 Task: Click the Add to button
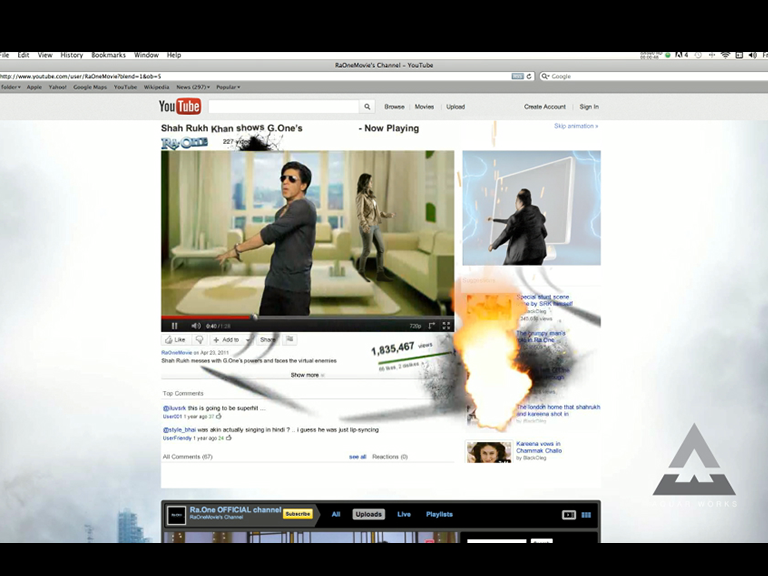[x=226, y=340]
